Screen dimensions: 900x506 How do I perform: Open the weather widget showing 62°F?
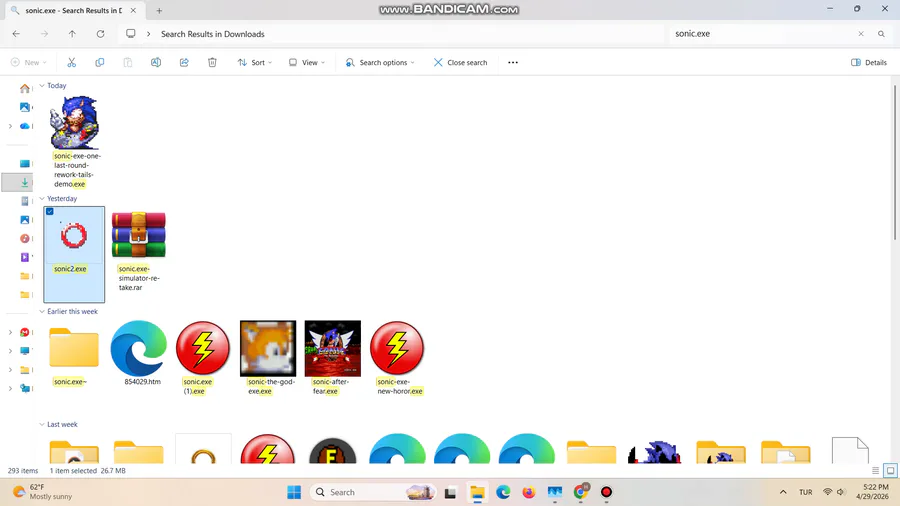[43, 492]
